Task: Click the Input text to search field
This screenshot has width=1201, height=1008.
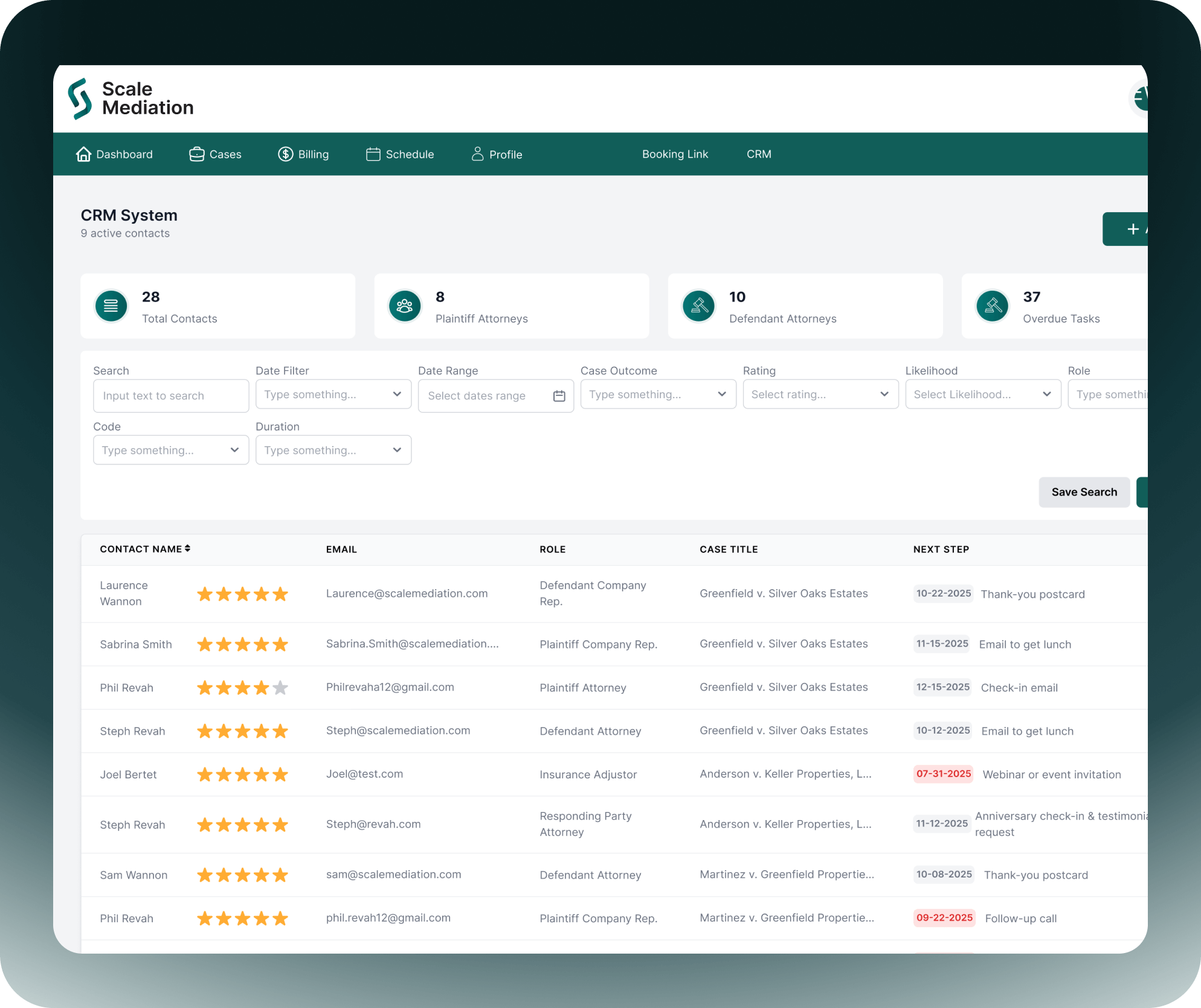Action: pos(170,396)
